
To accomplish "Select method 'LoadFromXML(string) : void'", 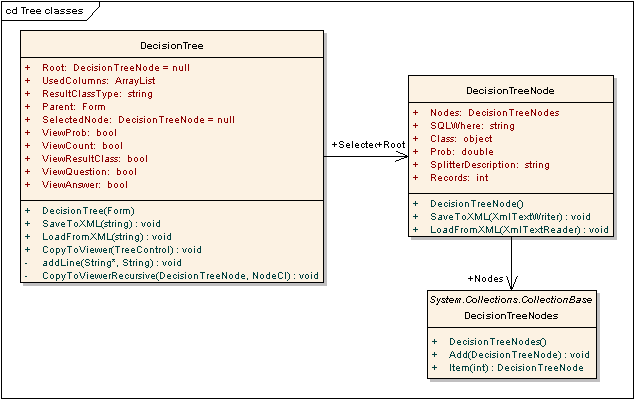I will [107, 236].
